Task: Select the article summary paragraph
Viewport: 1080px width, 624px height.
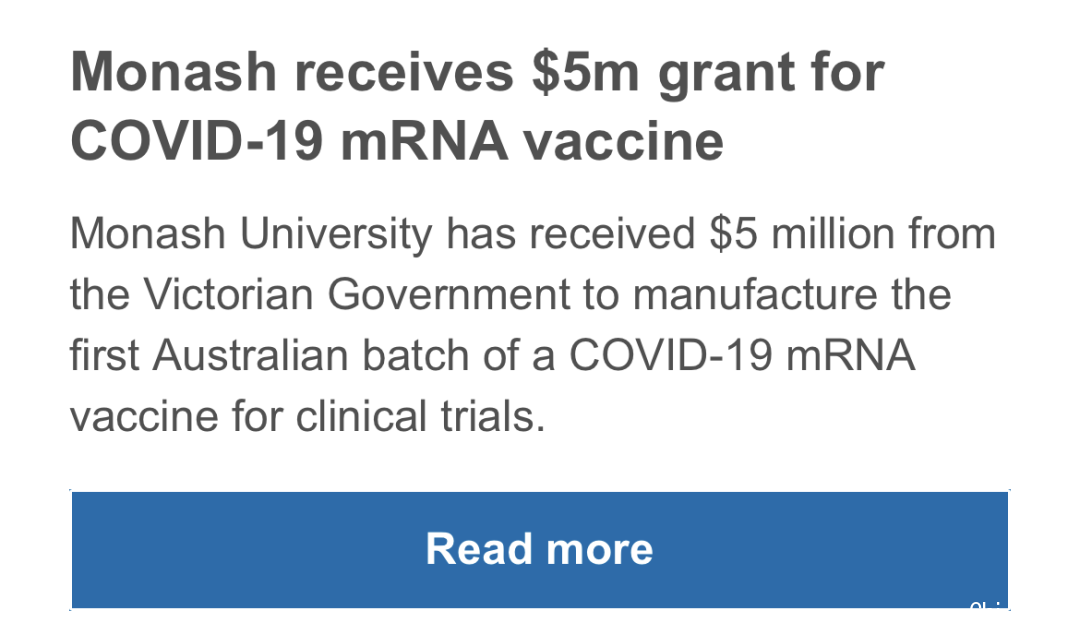Action: pyautogui.click(x=532, y=324)
